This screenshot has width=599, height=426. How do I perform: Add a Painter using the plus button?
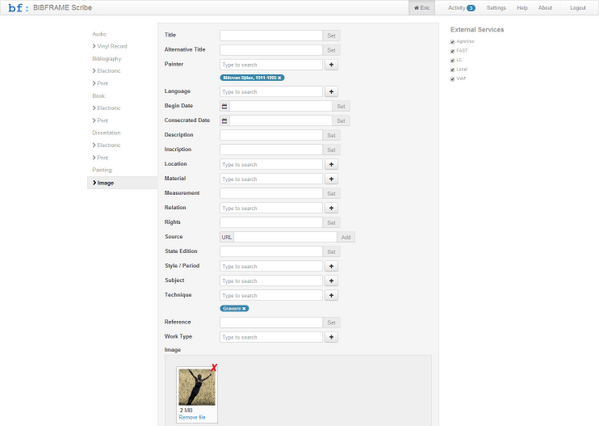click(x=331, y=65)
